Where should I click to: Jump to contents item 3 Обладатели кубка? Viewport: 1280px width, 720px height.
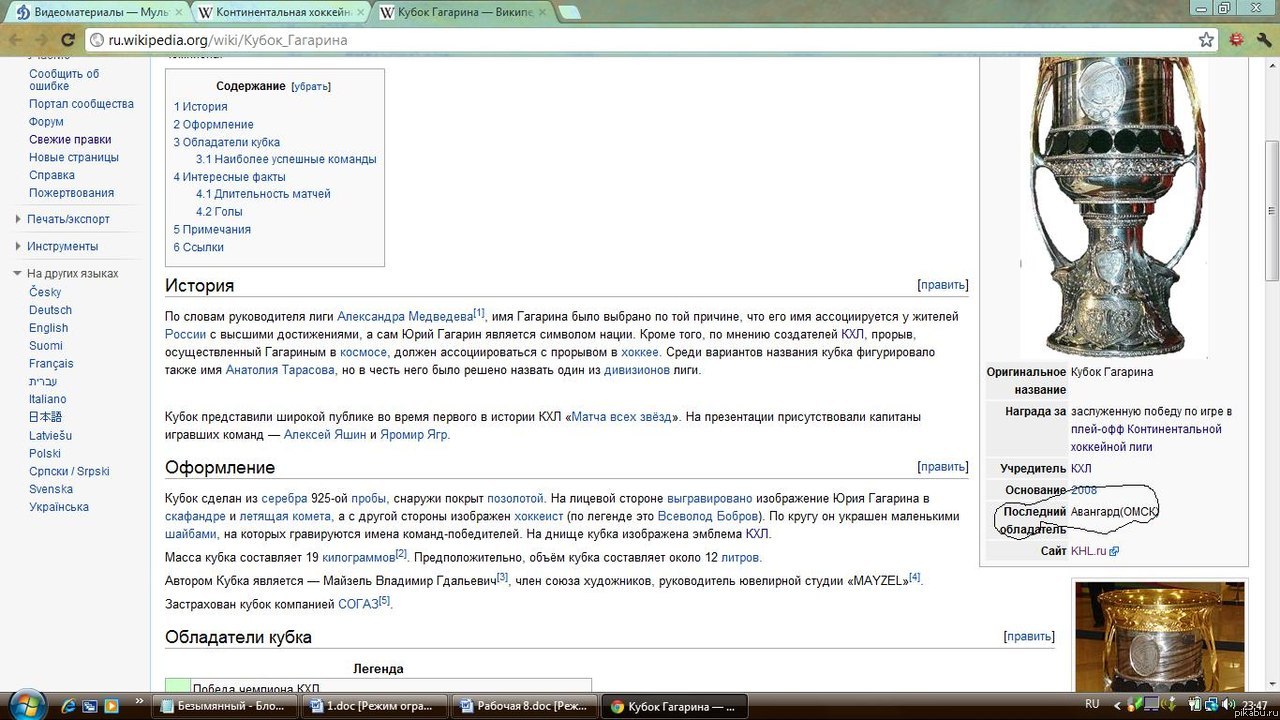(226, 142)
